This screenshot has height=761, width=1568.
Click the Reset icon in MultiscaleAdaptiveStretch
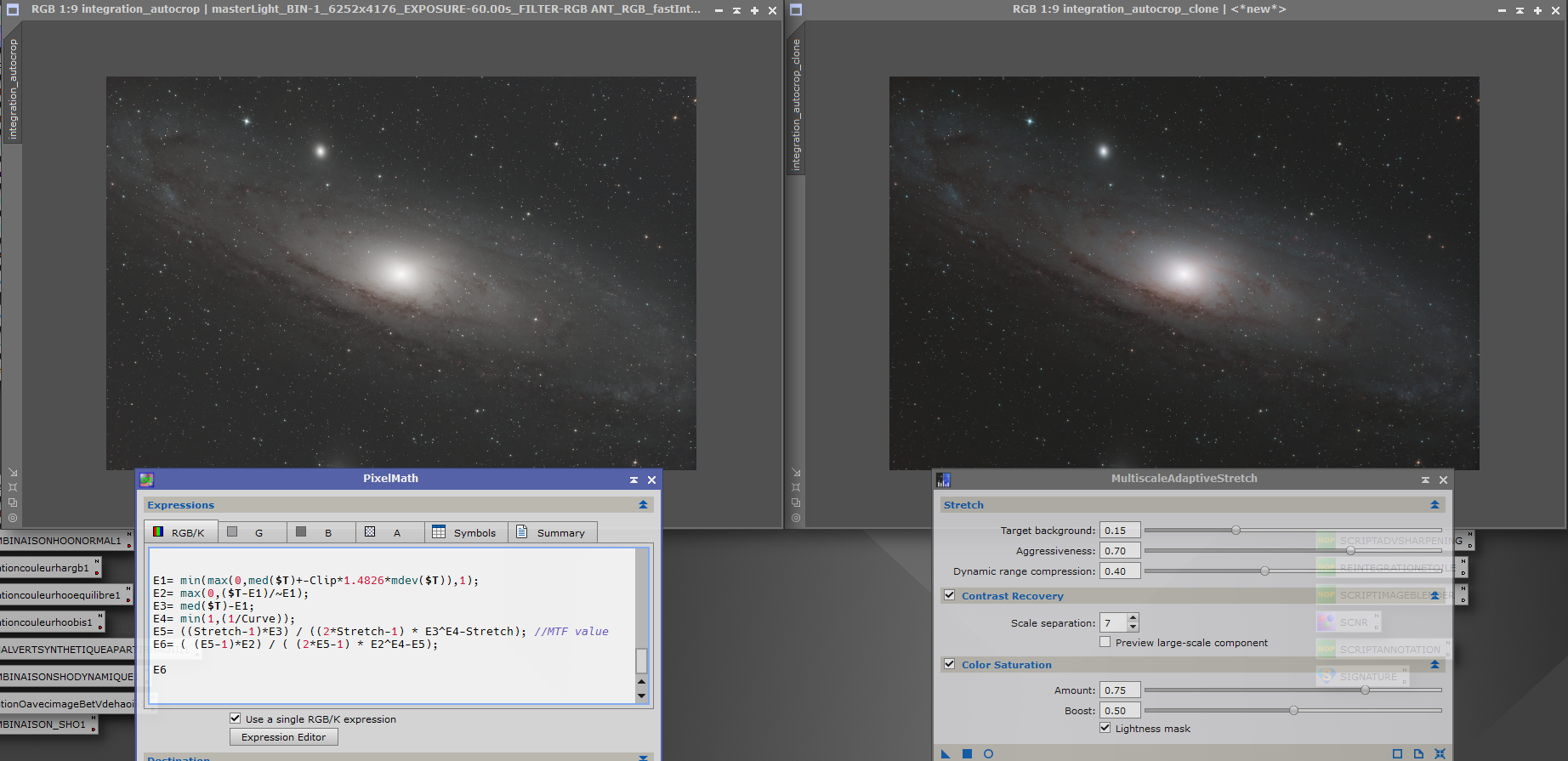pos(1440,754)
